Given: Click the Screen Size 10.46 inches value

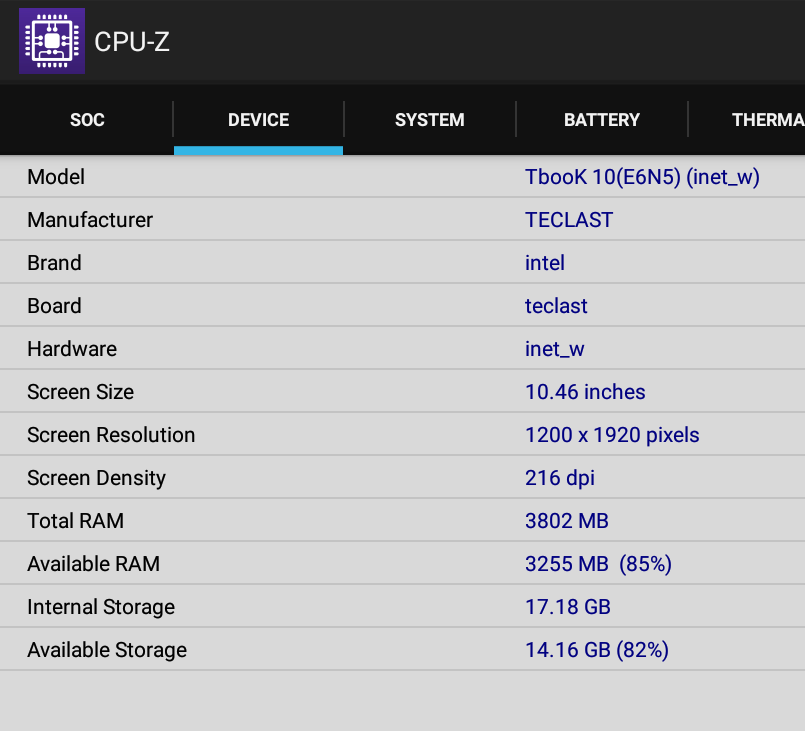Looking at the screenshot, I should (x=585, y=392).
